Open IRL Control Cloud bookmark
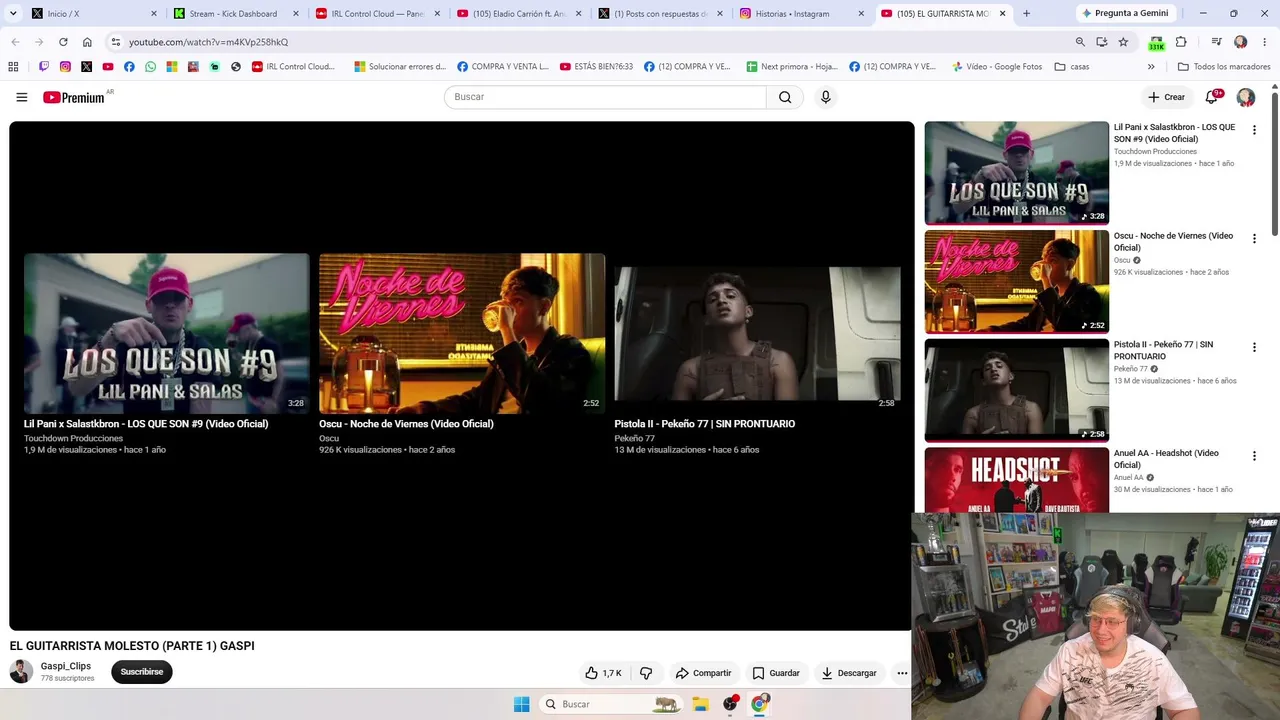The image size is (1280, 720). click(x=294, y=67)
